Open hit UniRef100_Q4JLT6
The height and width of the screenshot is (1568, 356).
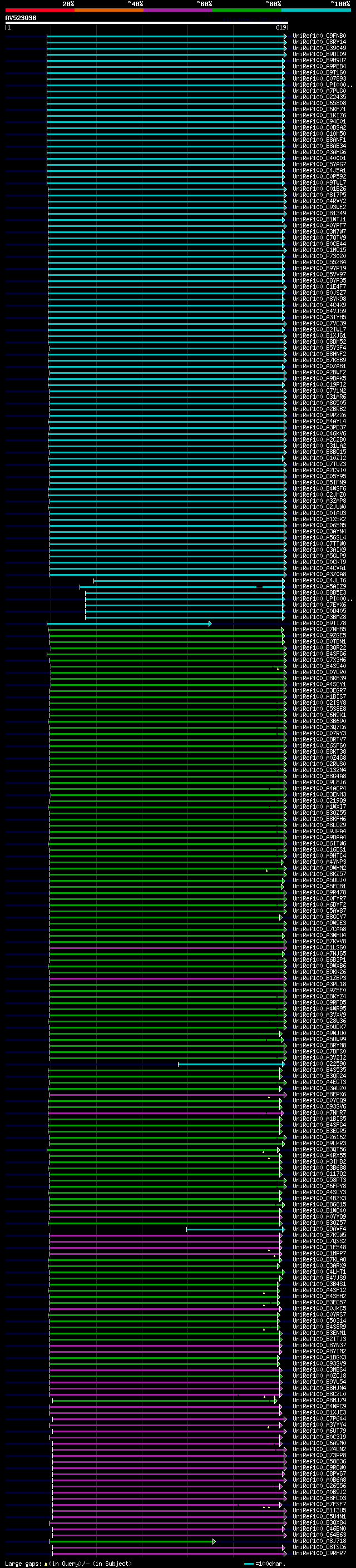click(319, 580)
